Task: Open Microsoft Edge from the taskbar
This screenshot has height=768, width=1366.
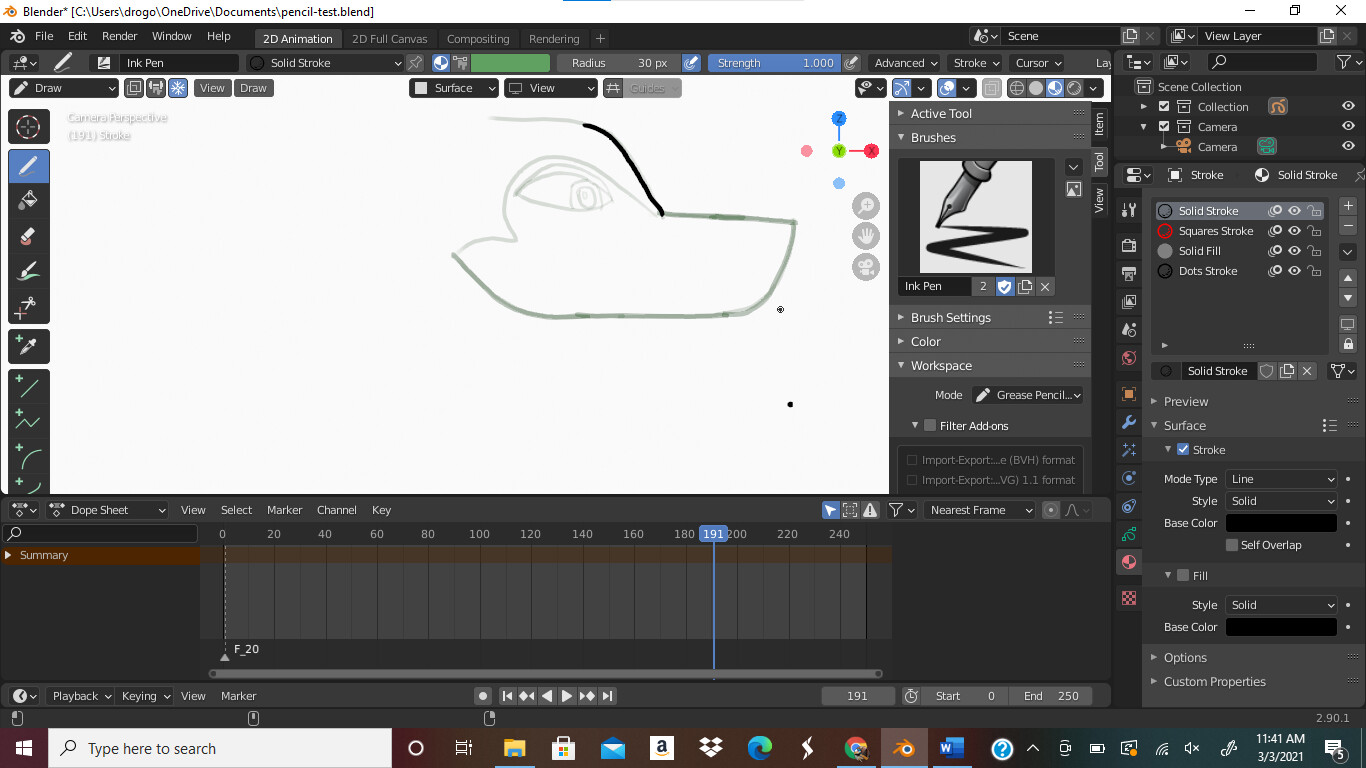Action: coord(760,748)
